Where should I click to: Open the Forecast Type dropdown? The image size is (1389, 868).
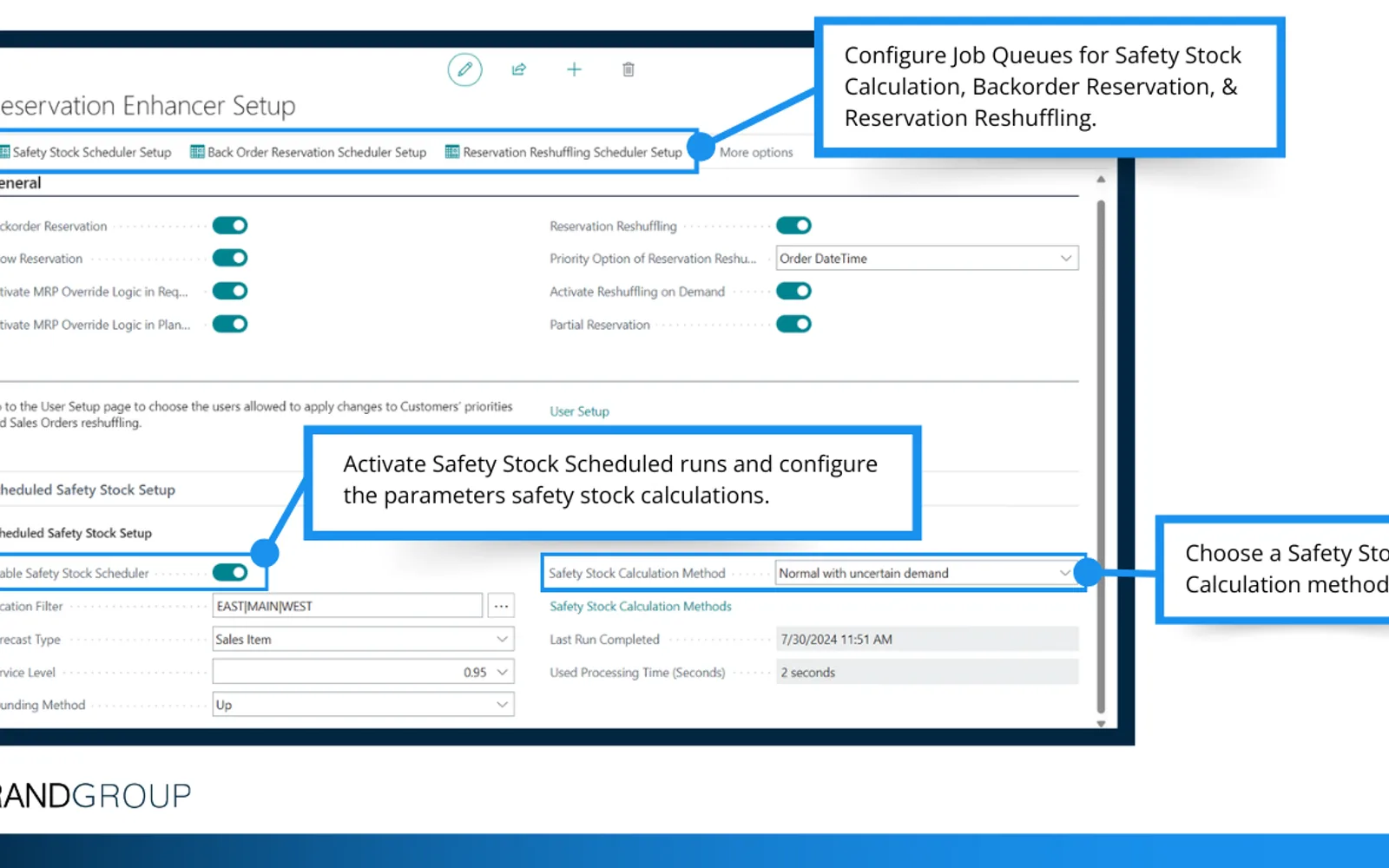coord(363,639)
